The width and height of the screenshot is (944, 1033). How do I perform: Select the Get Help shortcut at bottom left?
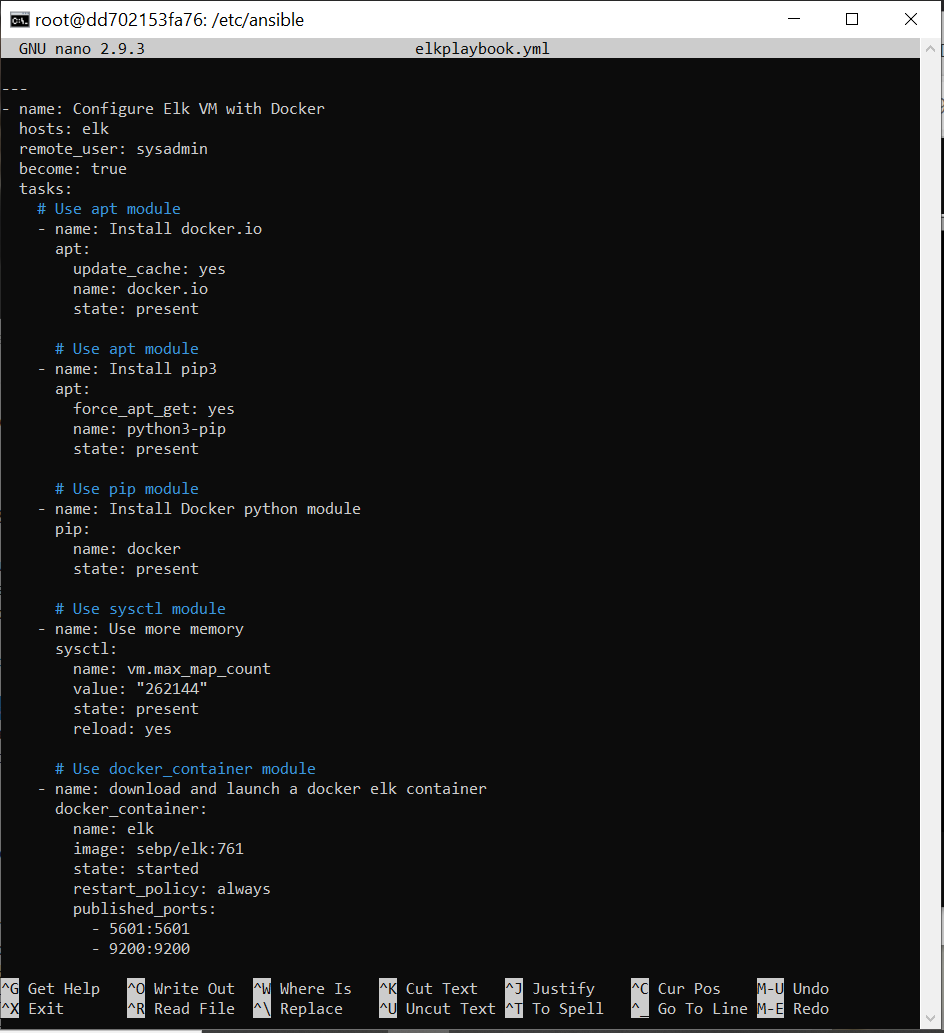[62, 988]
